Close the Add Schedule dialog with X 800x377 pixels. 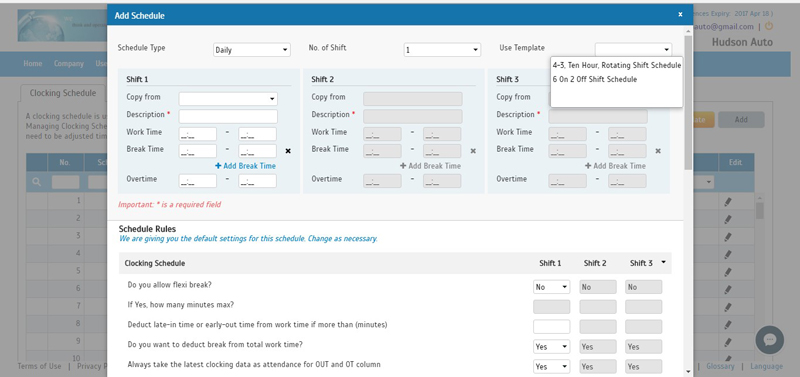(680, 15)
